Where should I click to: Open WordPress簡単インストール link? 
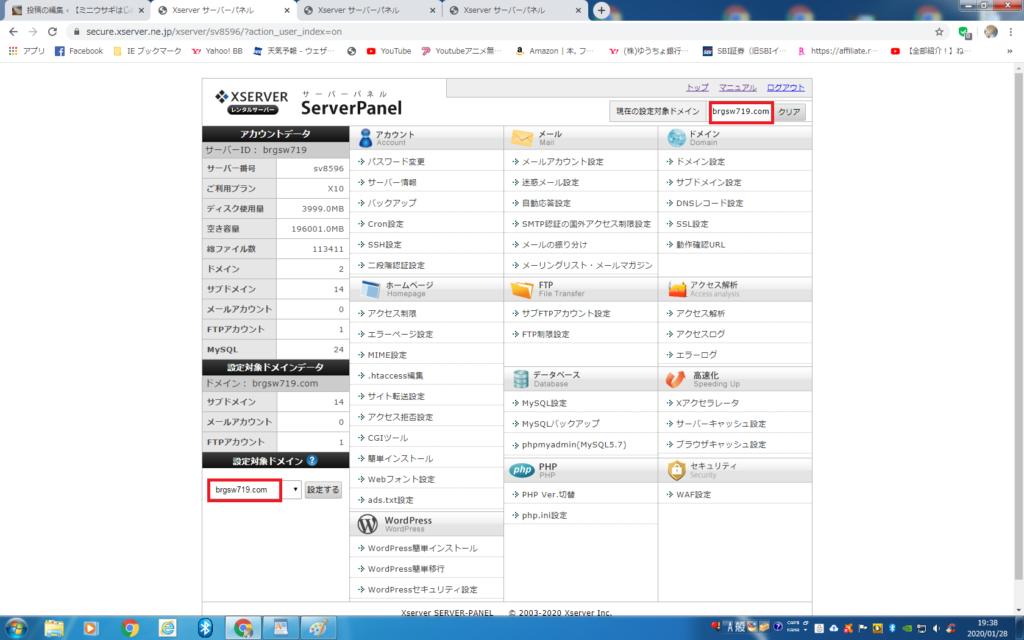click(x=422, y=548)
